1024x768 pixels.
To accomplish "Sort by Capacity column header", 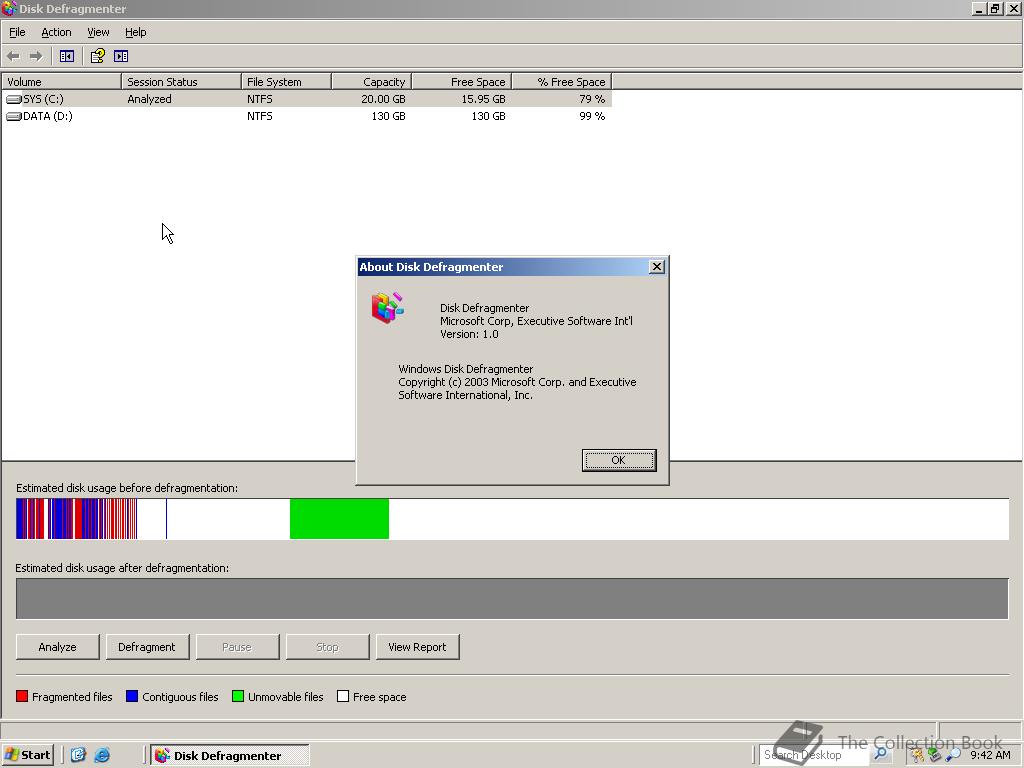I will point(372,82).
